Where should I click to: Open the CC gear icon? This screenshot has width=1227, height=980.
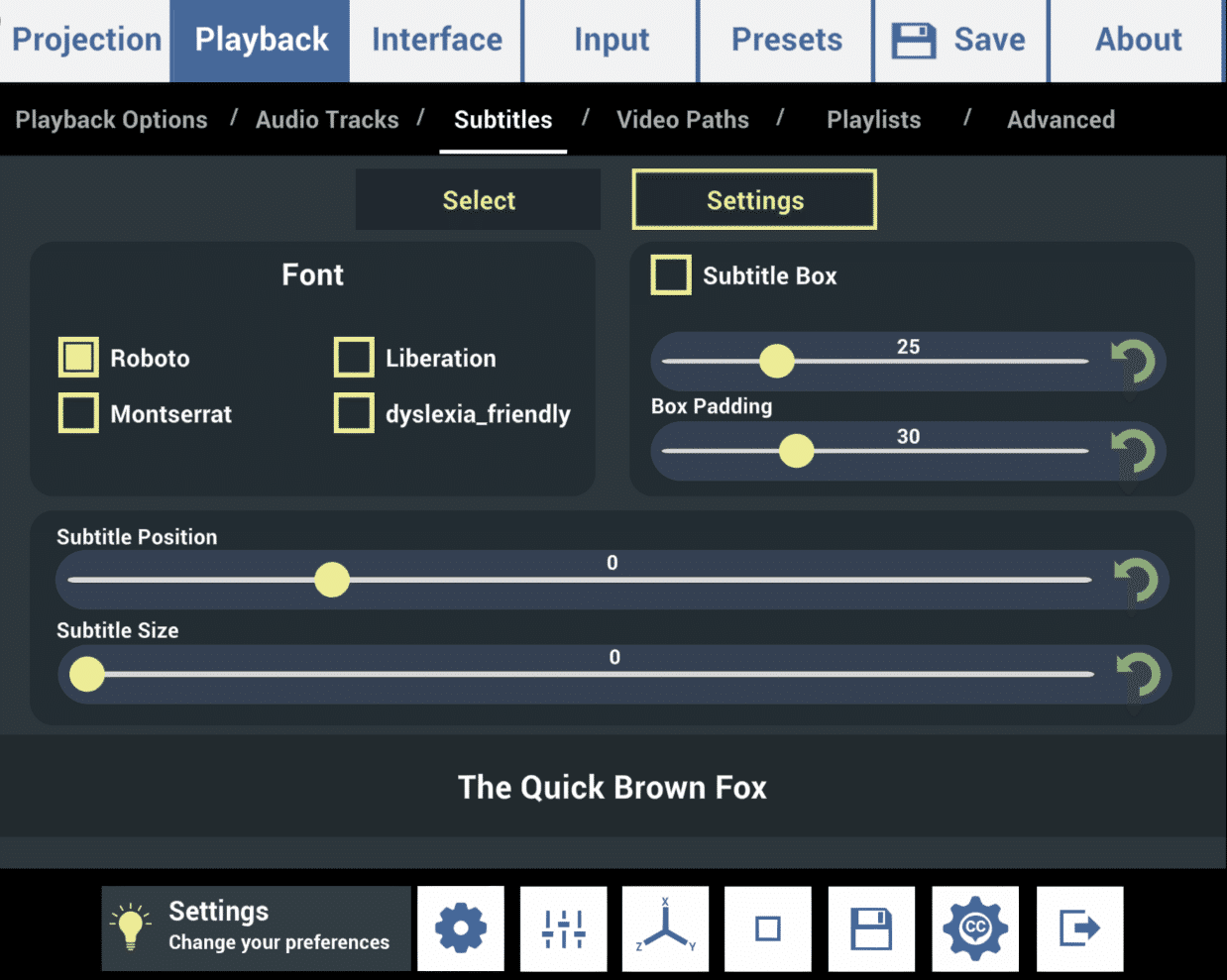975,928
